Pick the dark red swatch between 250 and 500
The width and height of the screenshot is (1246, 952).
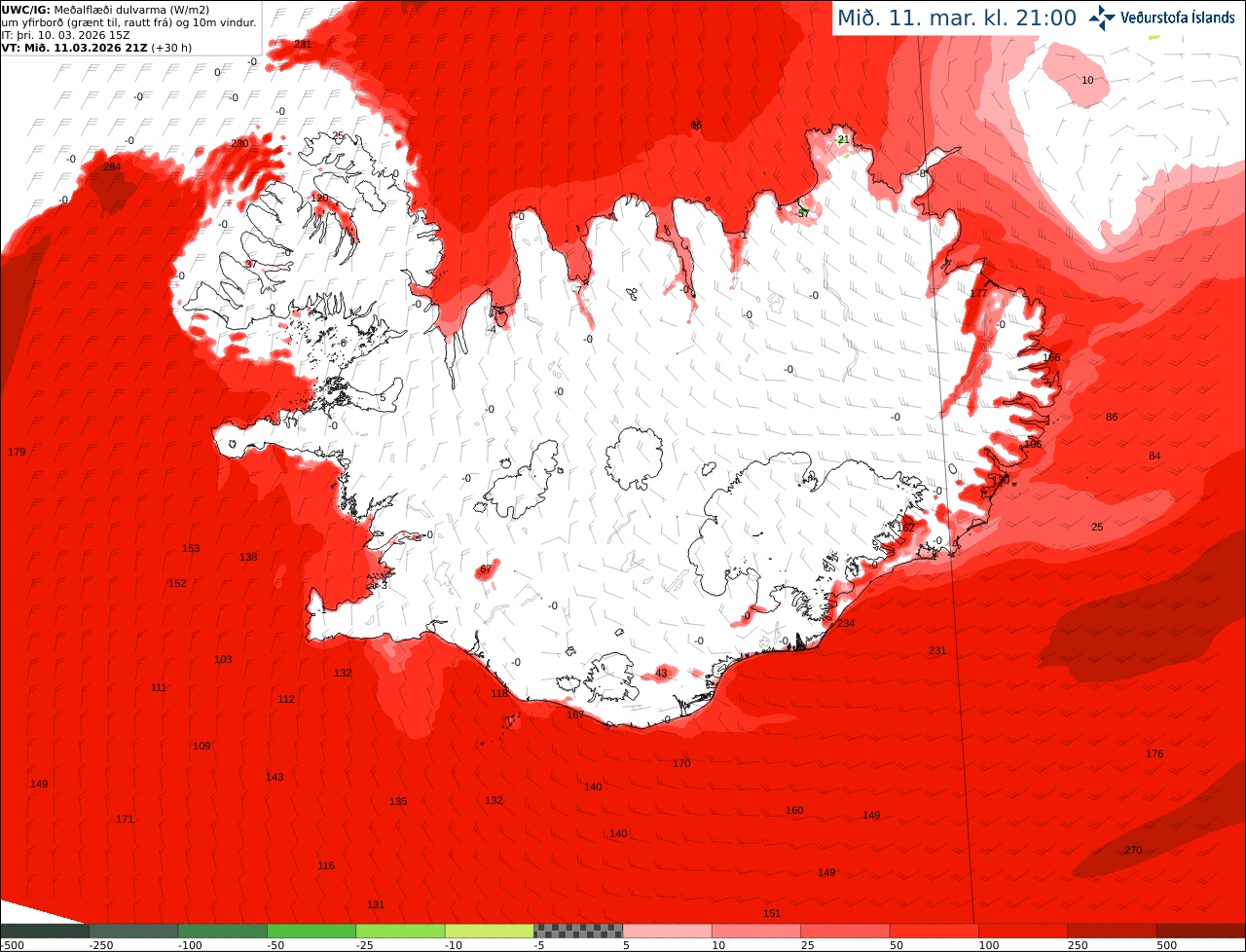pyautogui.click(x=1113, y=931)
